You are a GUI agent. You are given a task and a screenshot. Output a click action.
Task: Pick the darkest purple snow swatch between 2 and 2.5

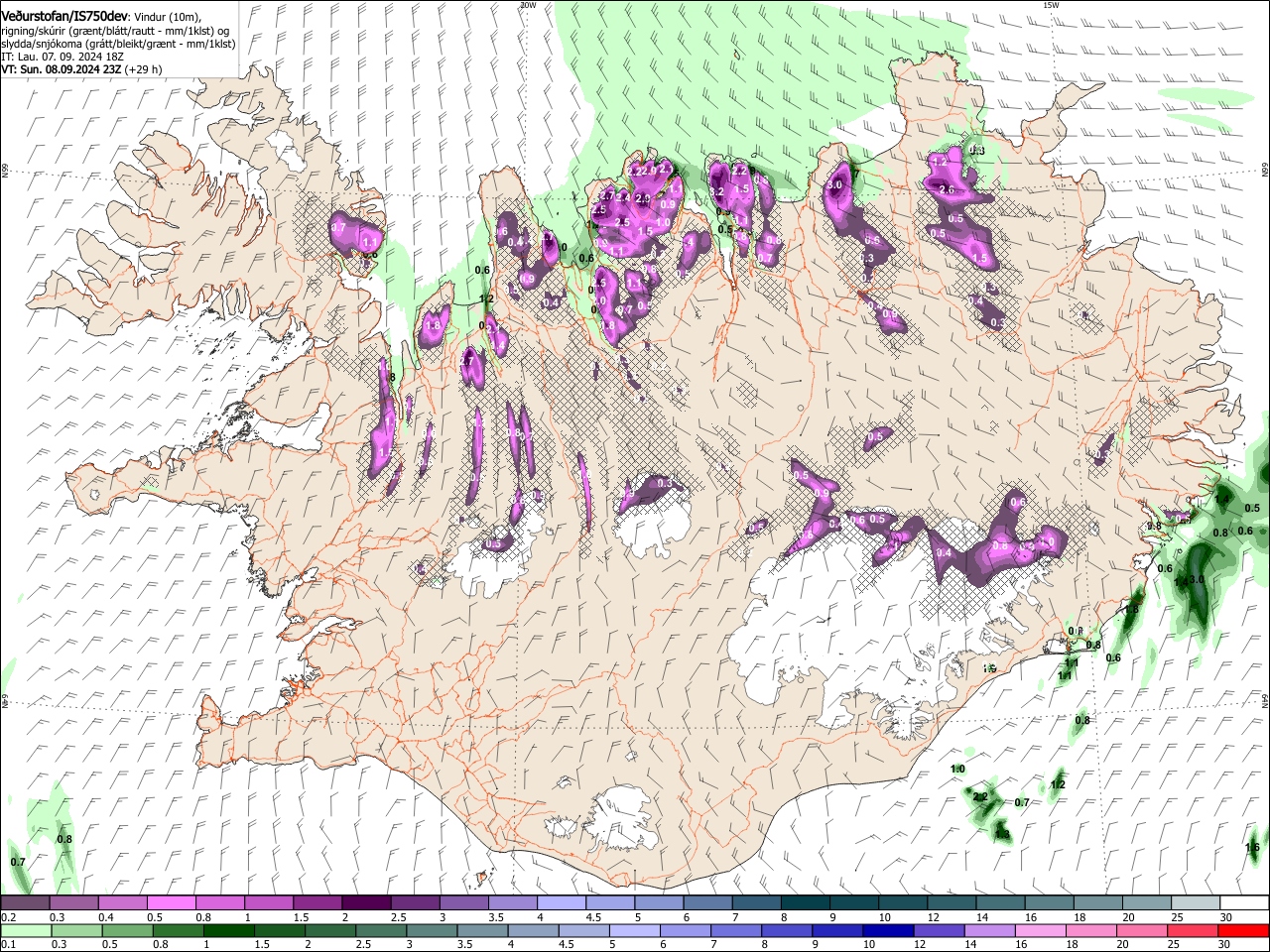[365, 903]
